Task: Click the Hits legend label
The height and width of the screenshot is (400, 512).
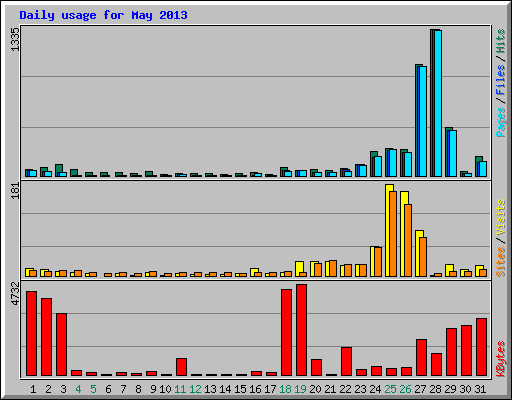Action: 500,41
